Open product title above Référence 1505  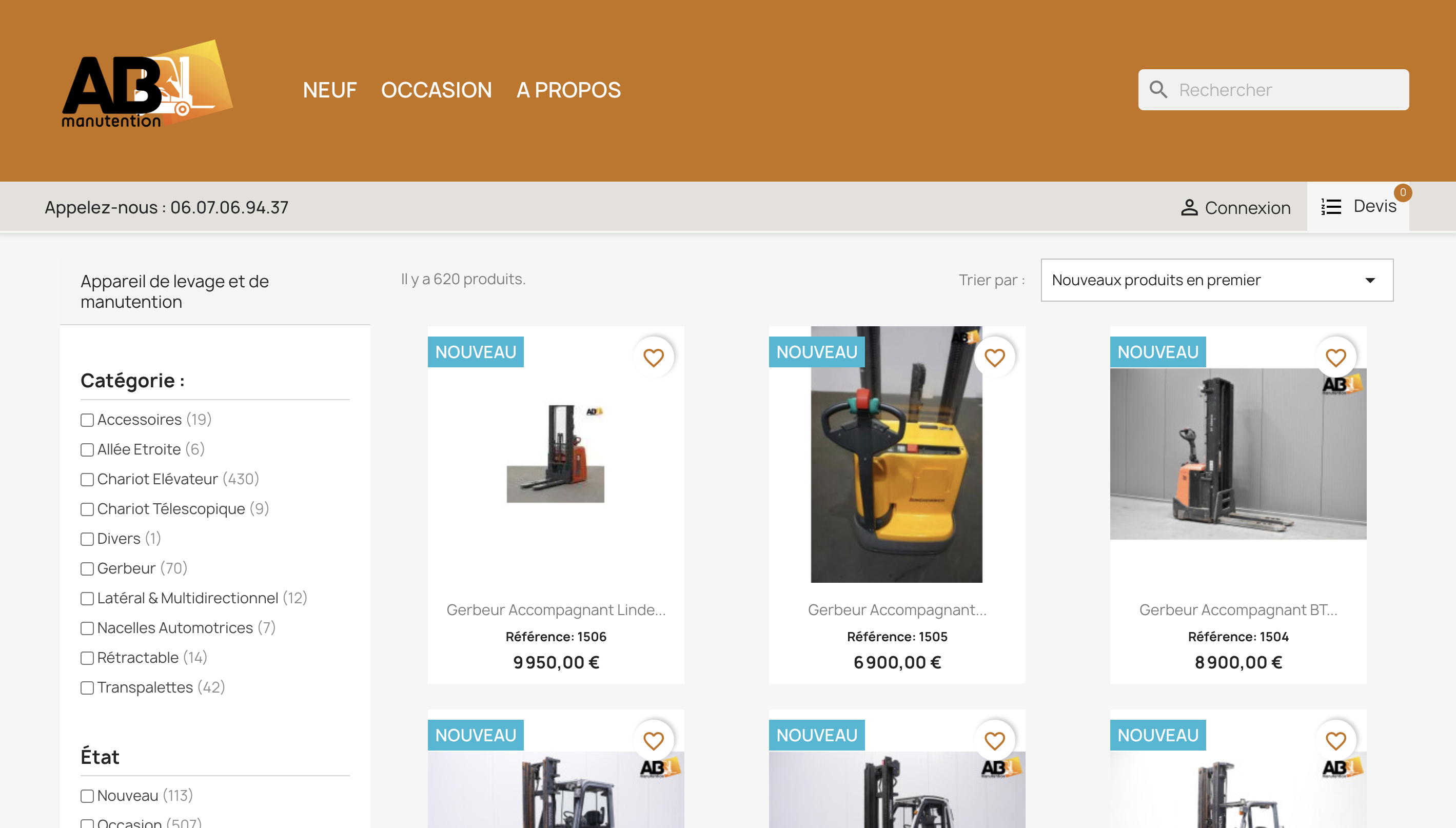pos(897,609)
